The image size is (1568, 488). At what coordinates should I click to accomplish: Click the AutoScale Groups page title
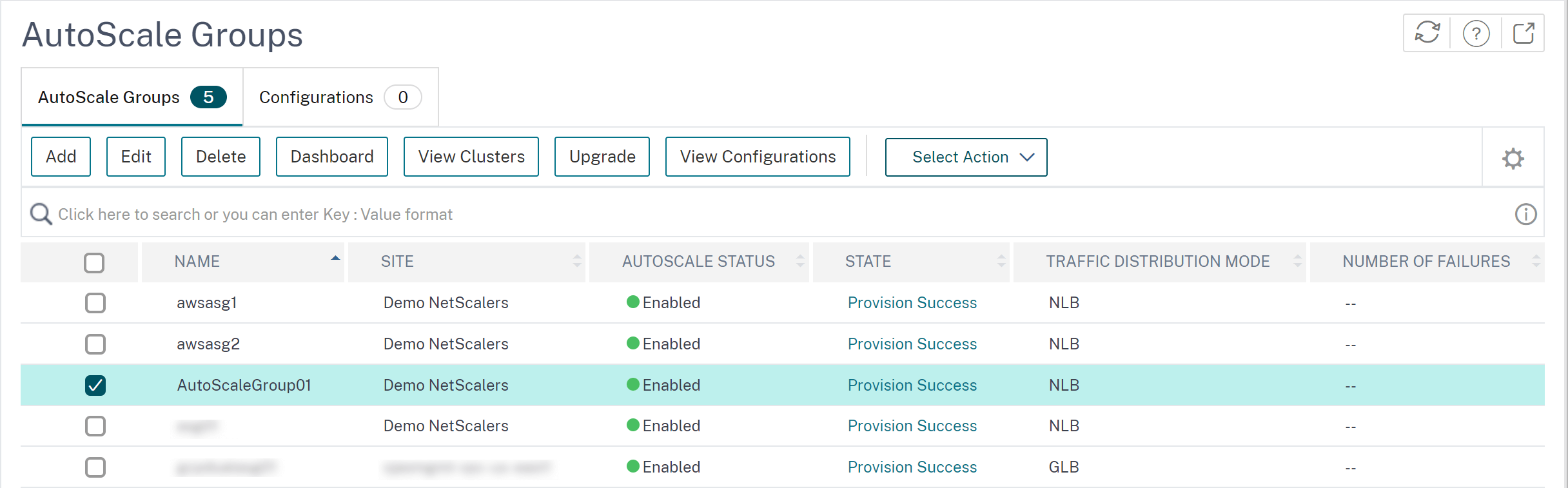click(x=162, y=34)
